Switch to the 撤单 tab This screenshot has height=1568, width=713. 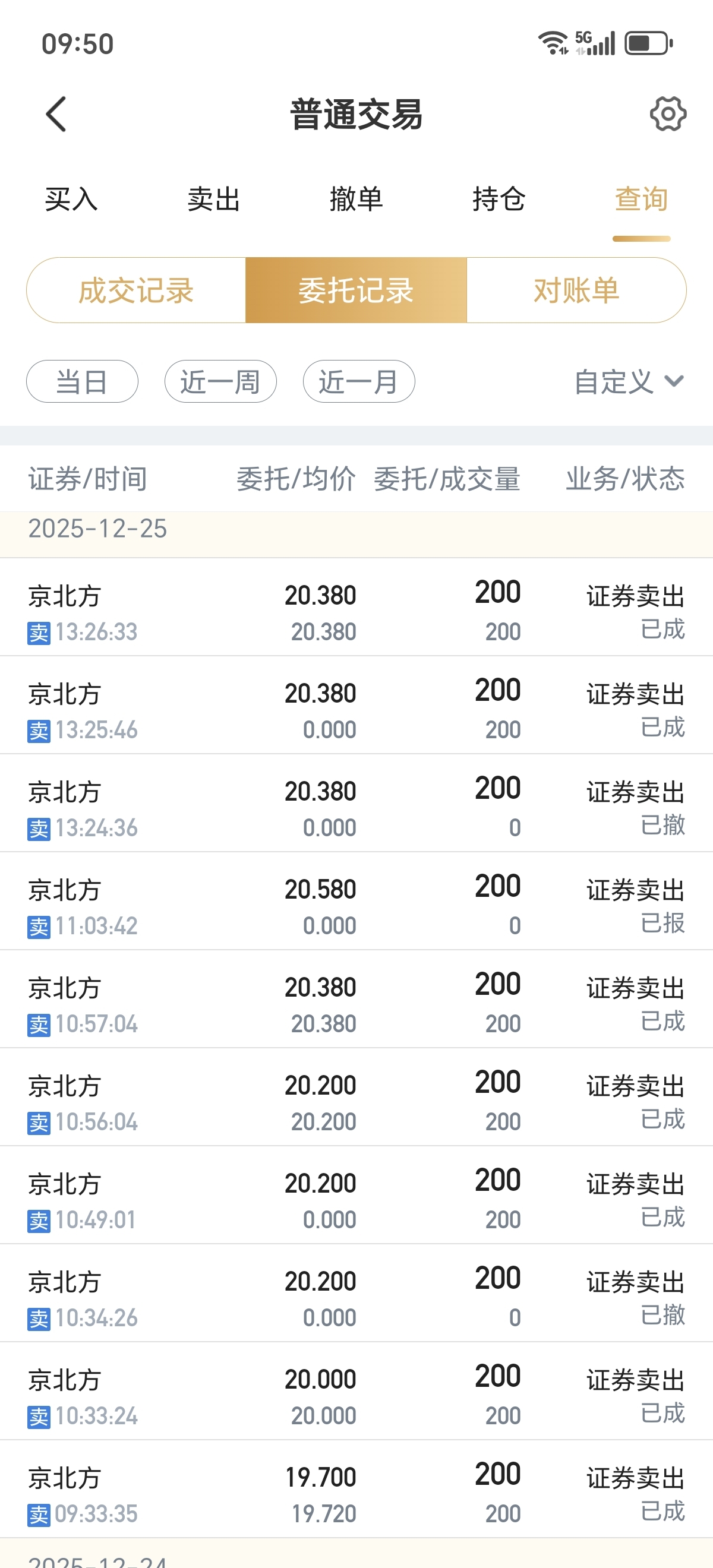356,199
